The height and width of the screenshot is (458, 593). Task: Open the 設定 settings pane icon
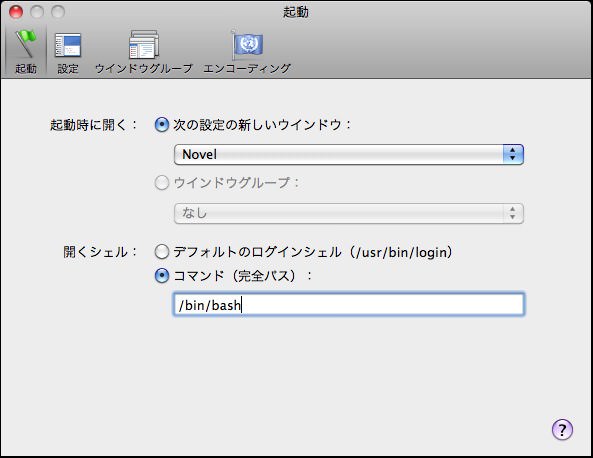[x=68, y=45]
